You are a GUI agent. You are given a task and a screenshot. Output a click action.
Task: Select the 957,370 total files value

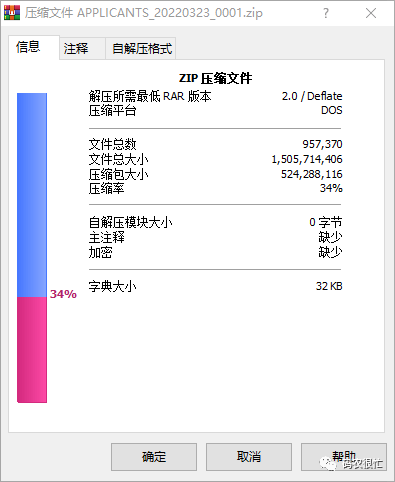point(322,144)
